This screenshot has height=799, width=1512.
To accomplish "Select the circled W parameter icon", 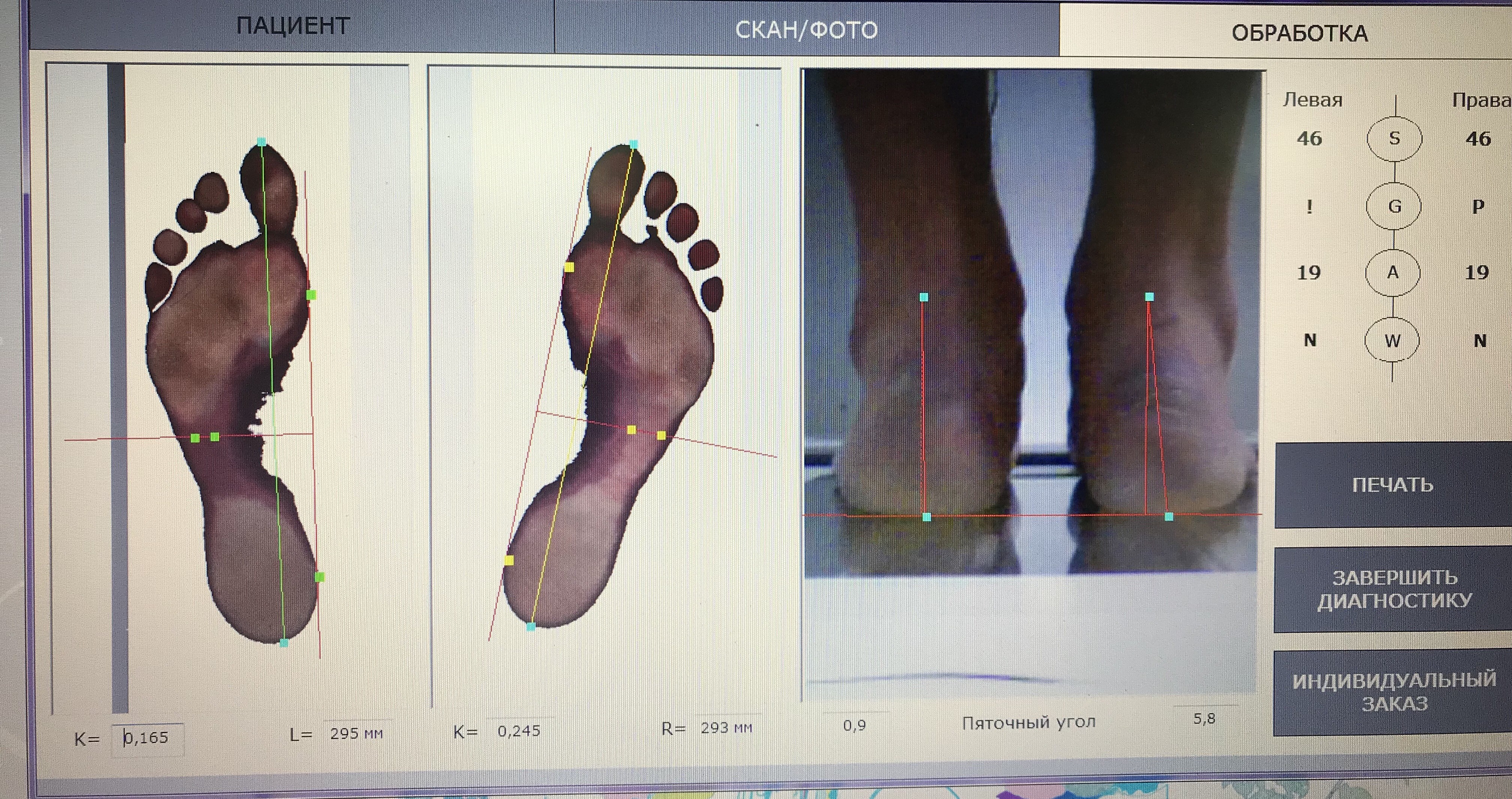I will coord(1392,341).
